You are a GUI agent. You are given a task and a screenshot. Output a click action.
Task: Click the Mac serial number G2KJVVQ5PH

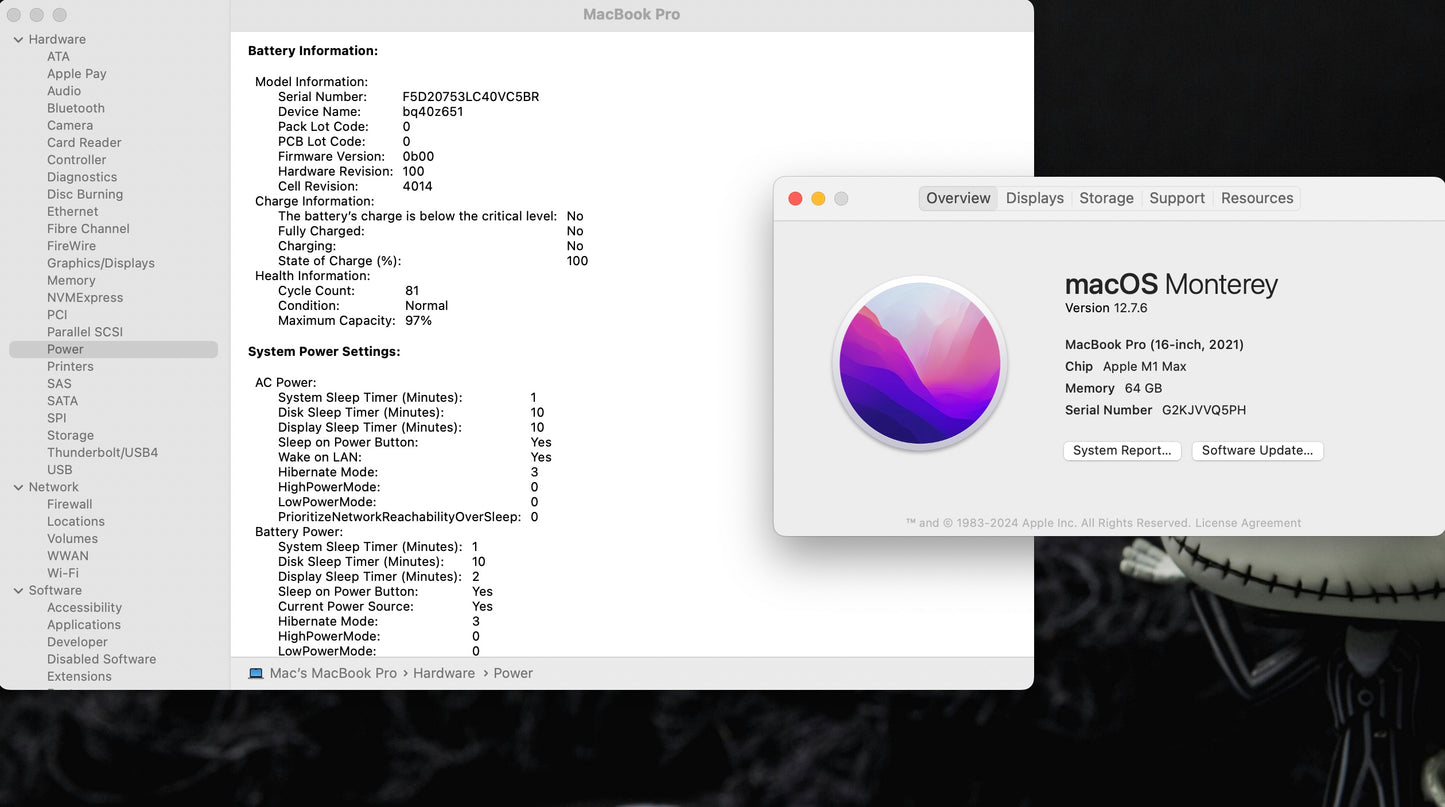point(1204,410)
